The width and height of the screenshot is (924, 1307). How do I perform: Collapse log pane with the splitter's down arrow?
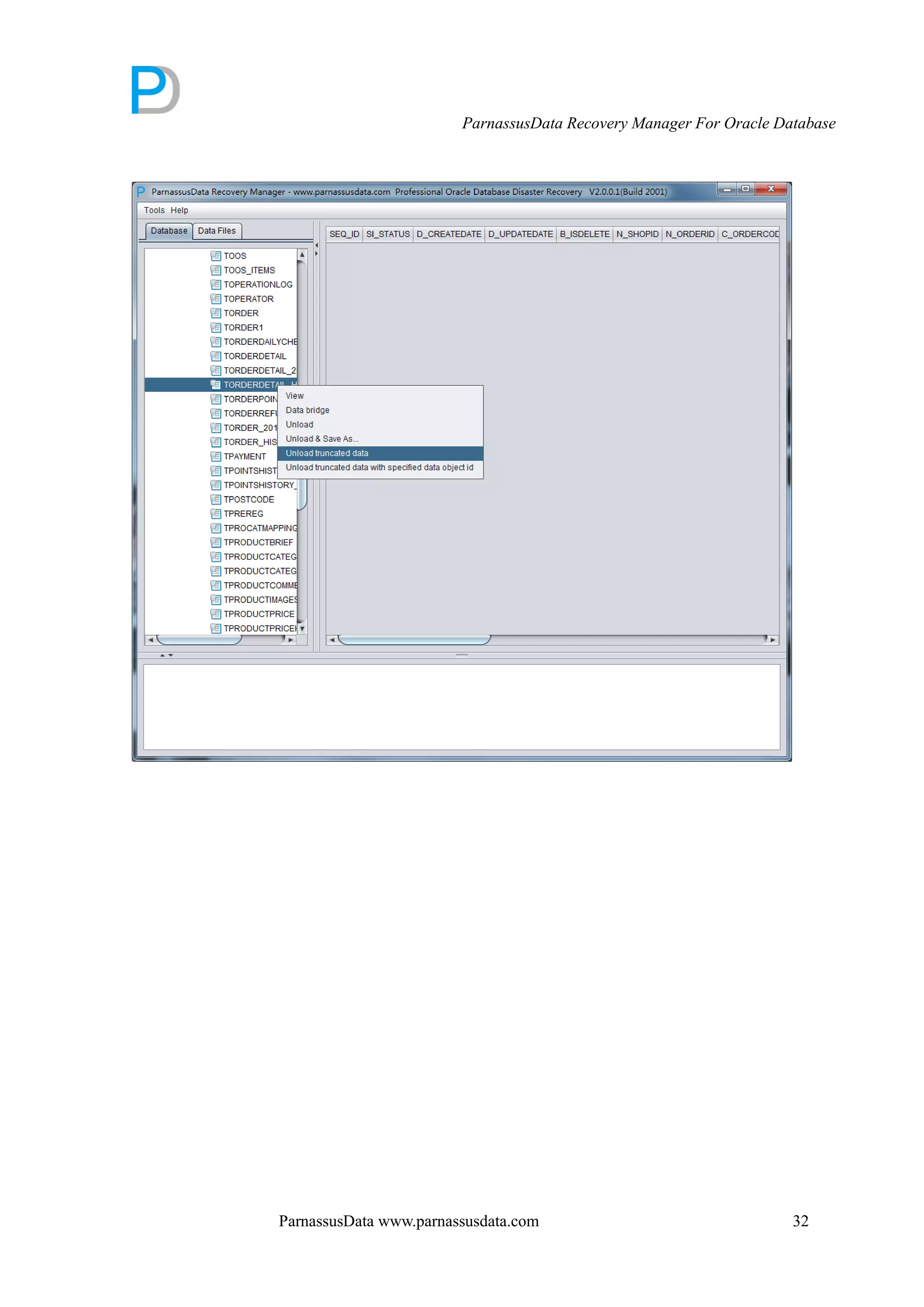(x=171, y=655)
